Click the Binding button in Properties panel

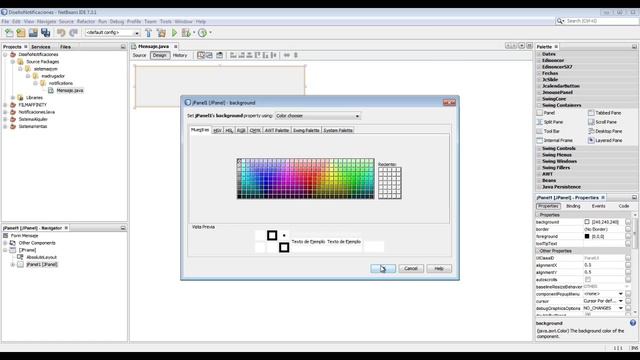(x=573, y=206)
